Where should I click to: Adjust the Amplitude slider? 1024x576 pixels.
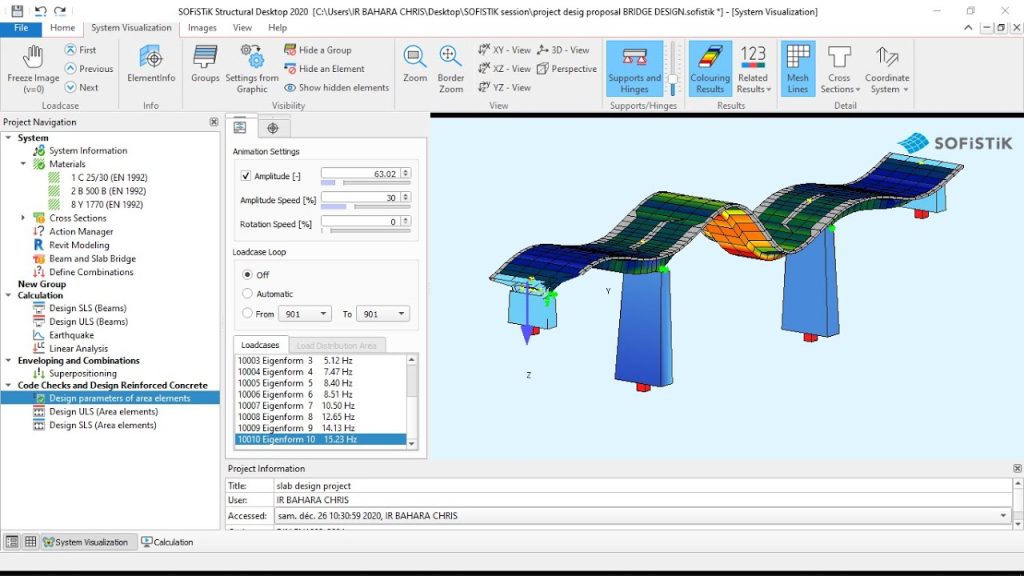366,184
